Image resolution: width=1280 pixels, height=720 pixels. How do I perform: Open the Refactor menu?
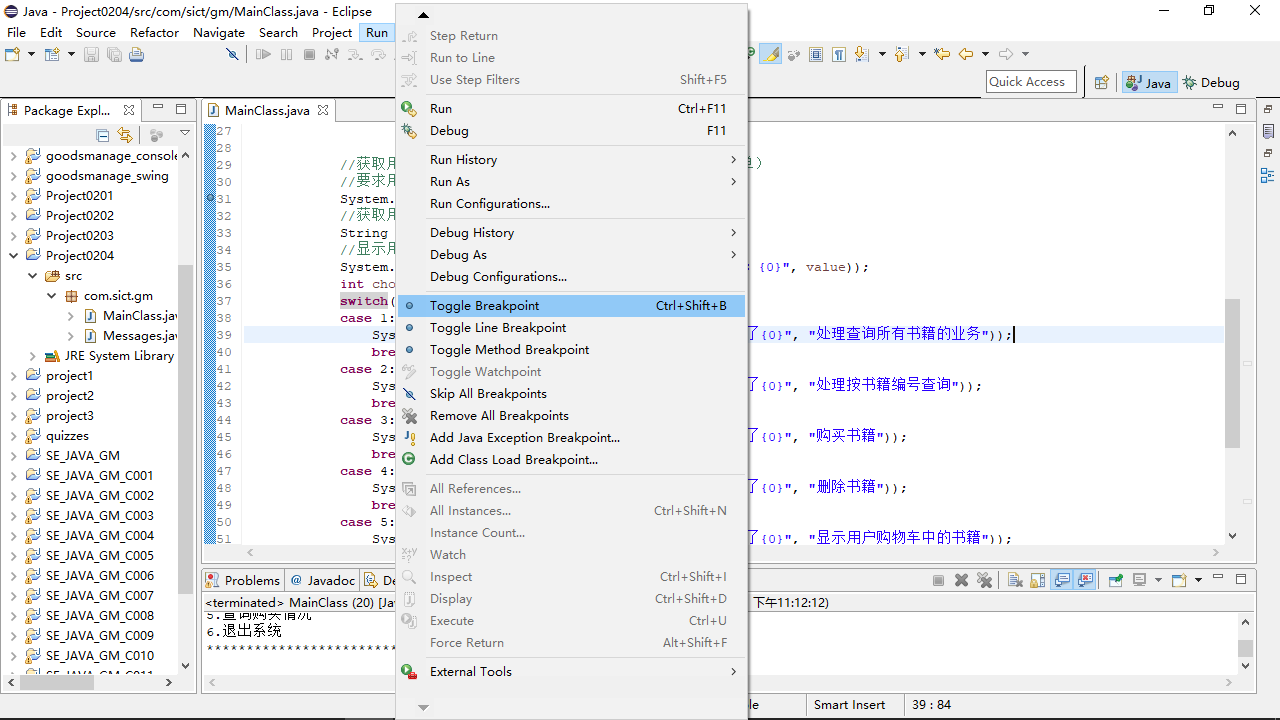click(154, 32)
